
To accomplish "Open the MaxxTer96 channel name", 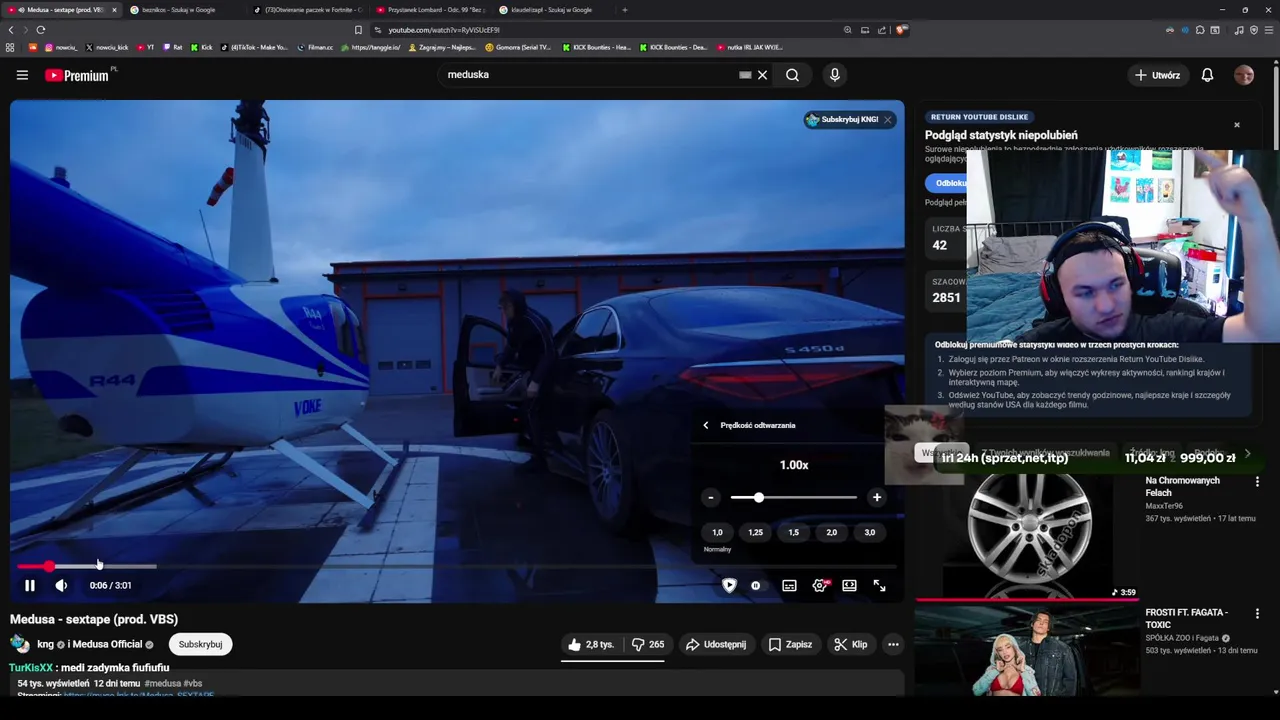I will pos(1164,506).
